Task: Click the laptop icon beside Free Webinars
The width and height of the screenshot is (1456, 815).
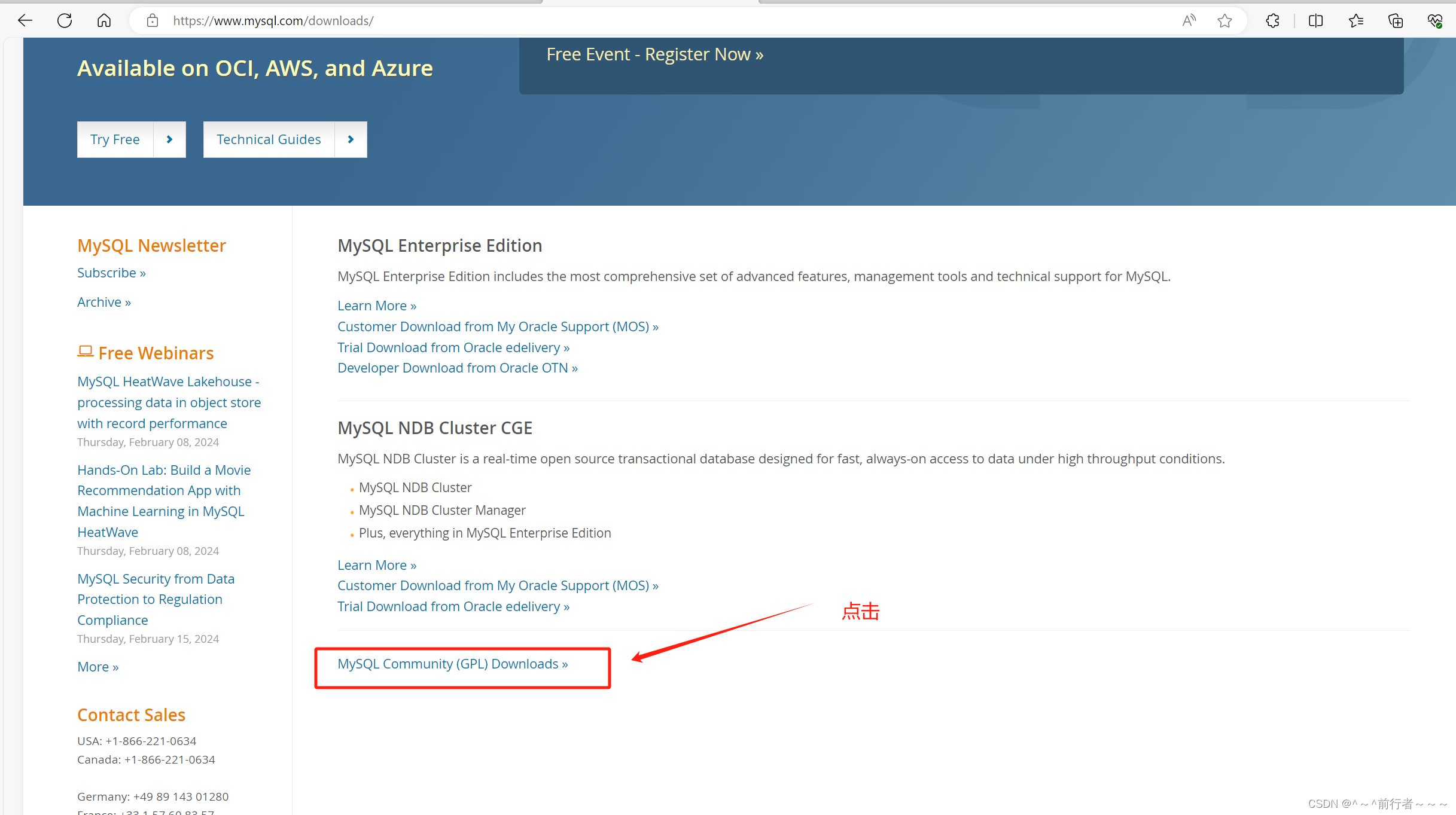Action: [86, 352]
